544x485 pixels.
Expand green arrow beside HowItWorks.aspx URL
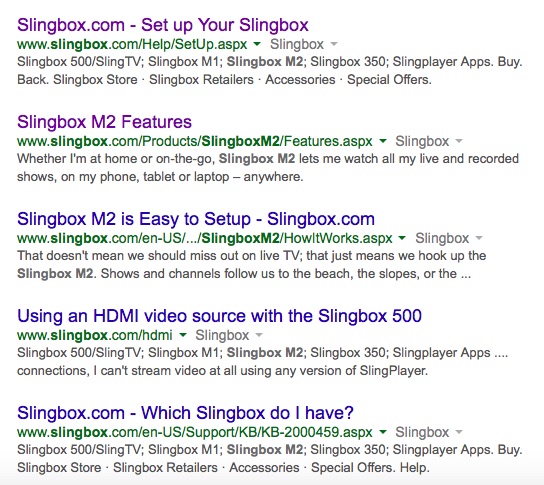click(402, 238)
